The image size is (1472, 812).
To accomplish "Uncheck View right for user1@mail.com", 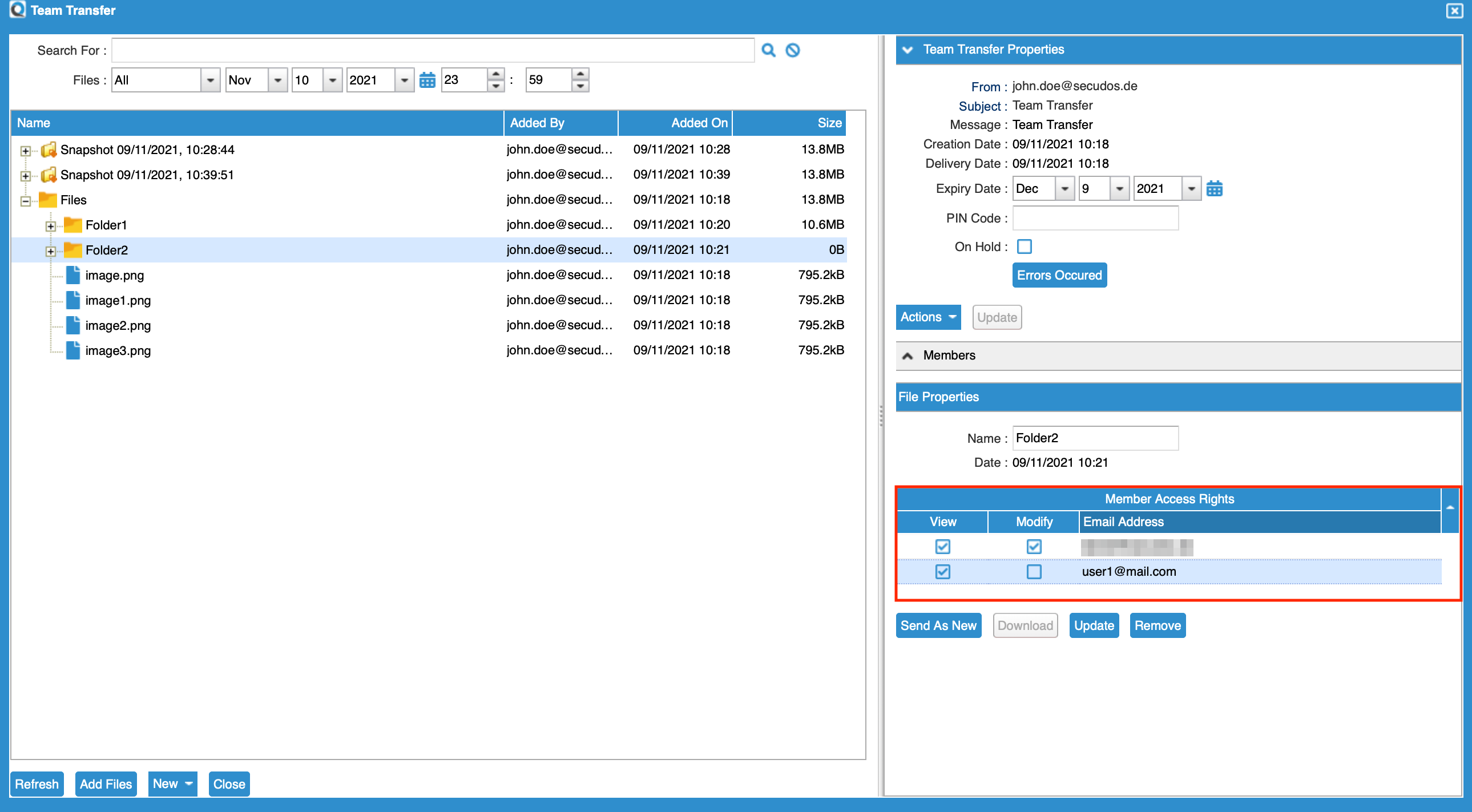I will (x=942, y=571).
